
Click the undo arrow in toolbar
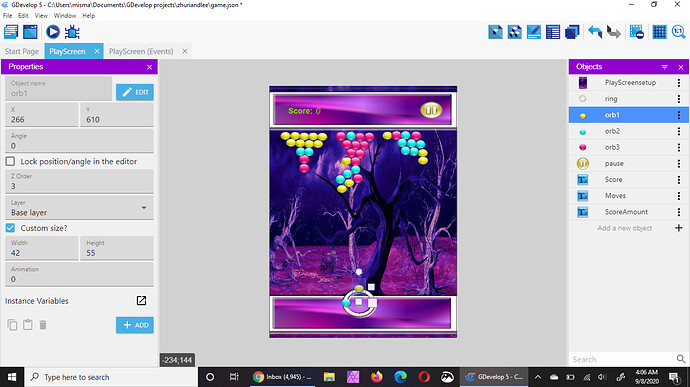595,32
